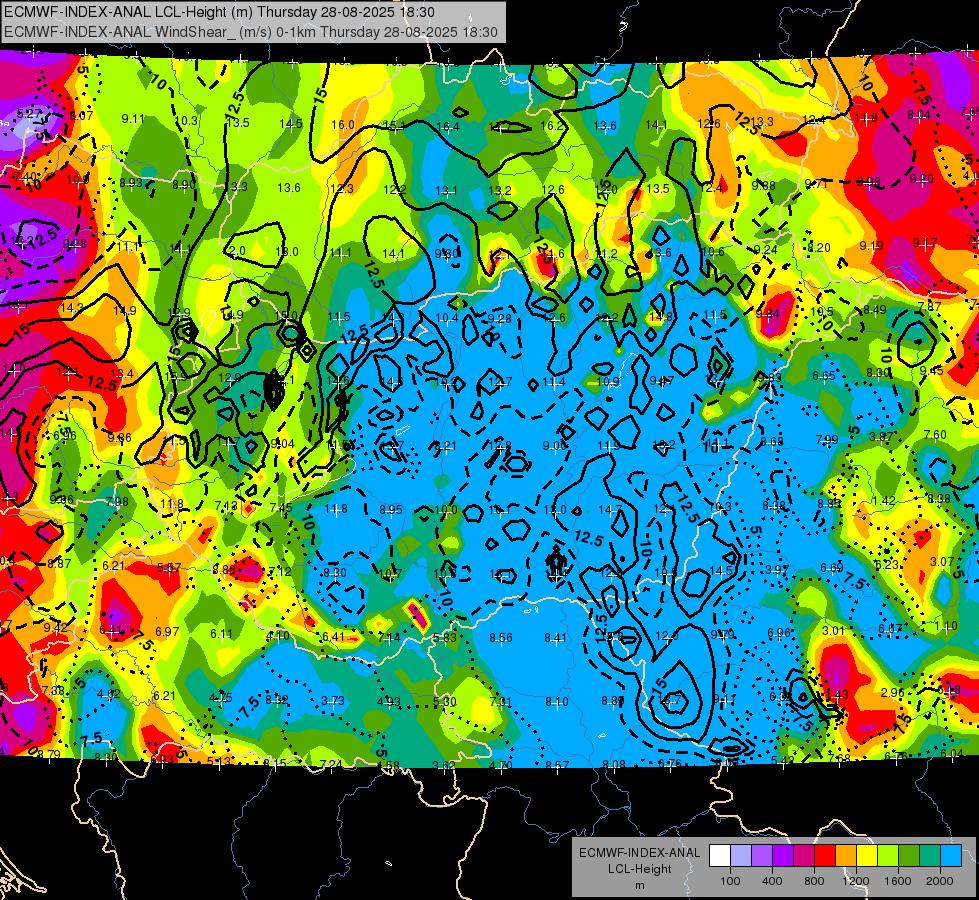Click the grid value 8.49
979x900 pixels.
[x=874, y=309]
